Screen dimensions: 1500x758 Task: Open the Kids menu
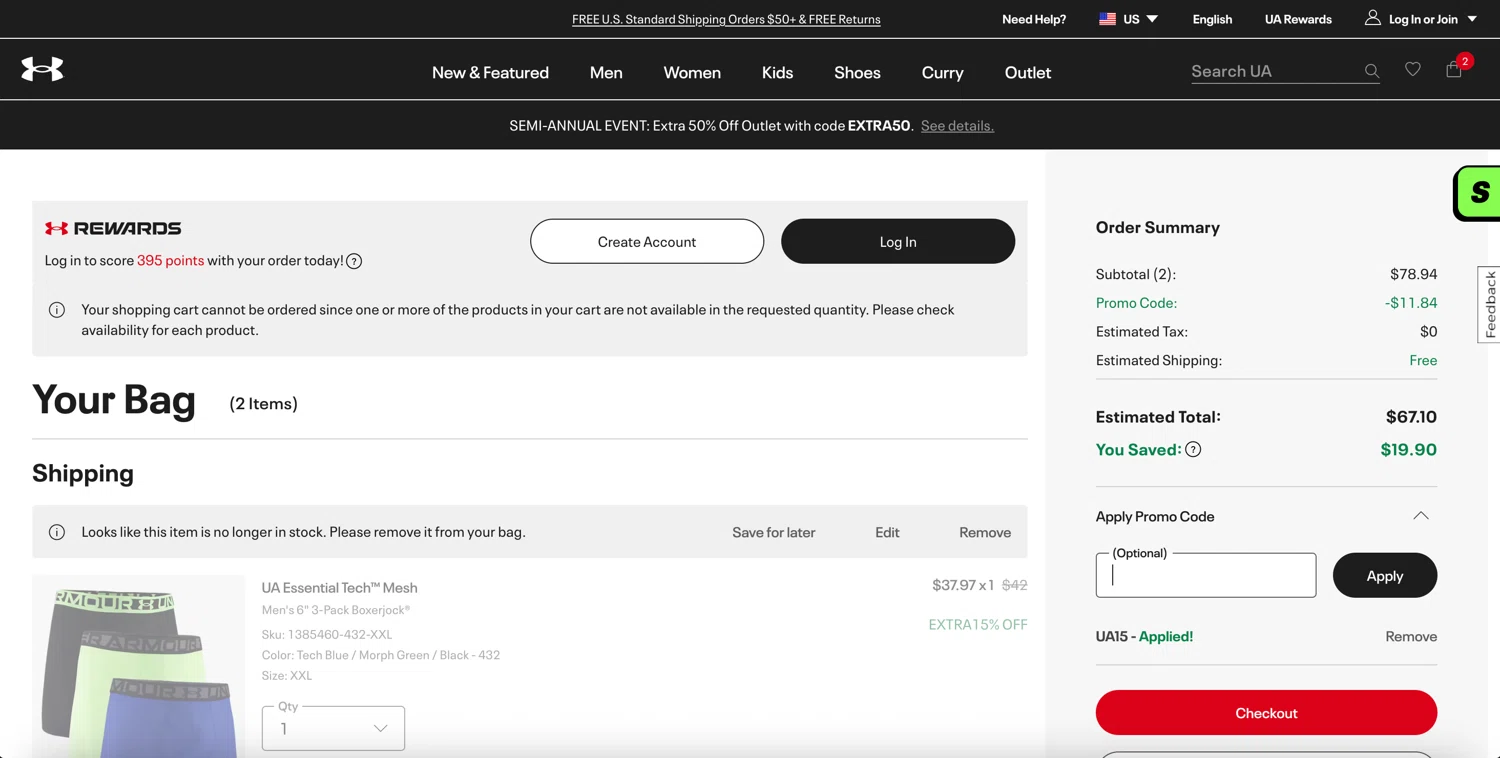pos(777,72)
